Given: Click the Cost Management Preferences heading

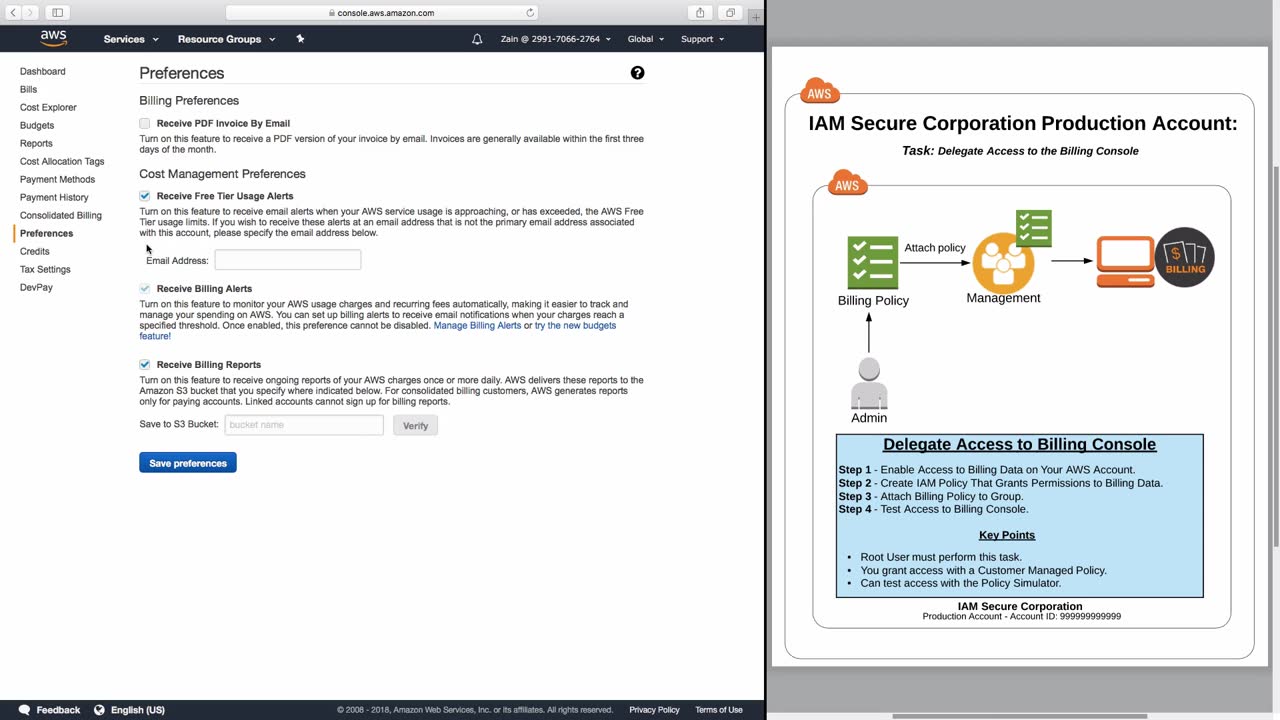Looking at the screenshot, I should (222, 174).
